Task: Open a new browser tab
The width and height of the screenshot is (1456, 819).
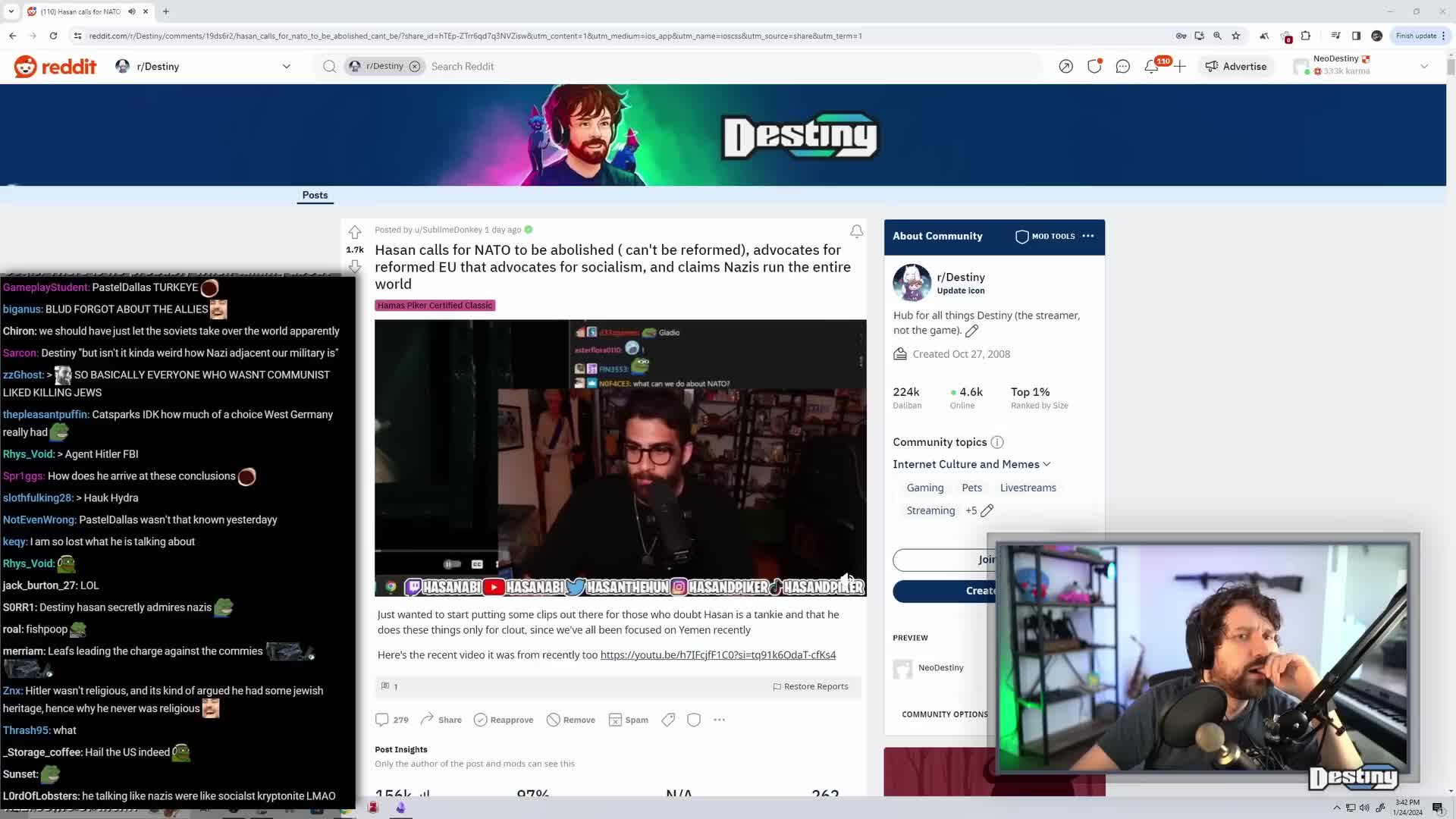Action: 166,11
